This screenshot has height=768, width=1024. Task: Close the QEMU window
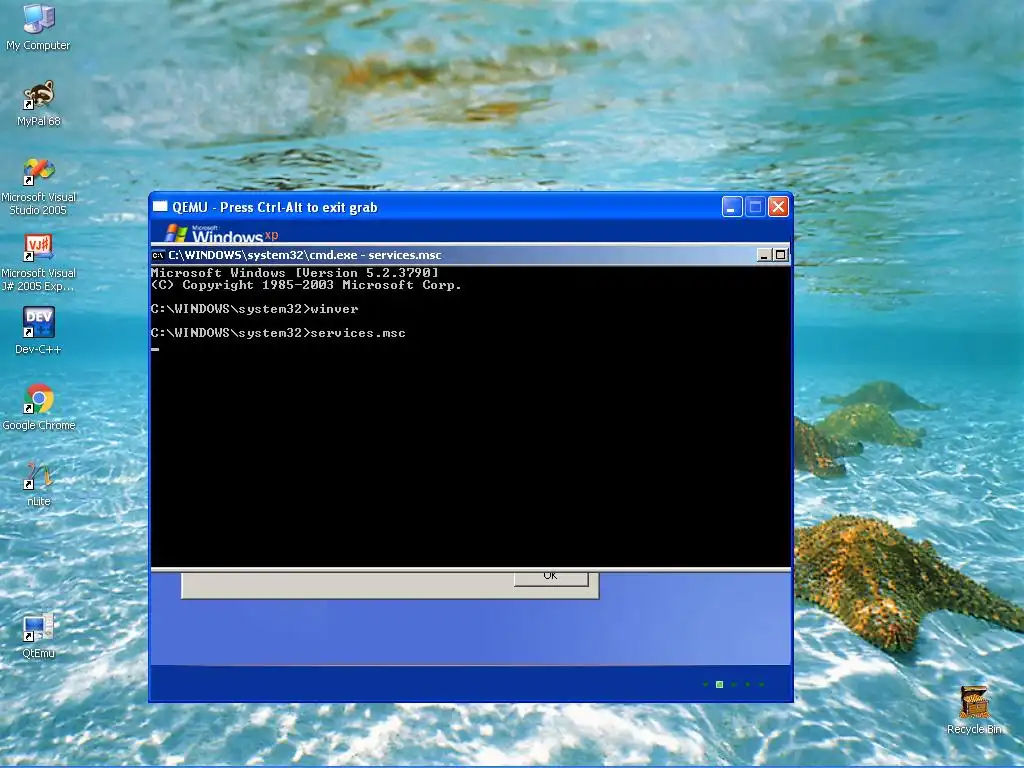tap(778, 207)
